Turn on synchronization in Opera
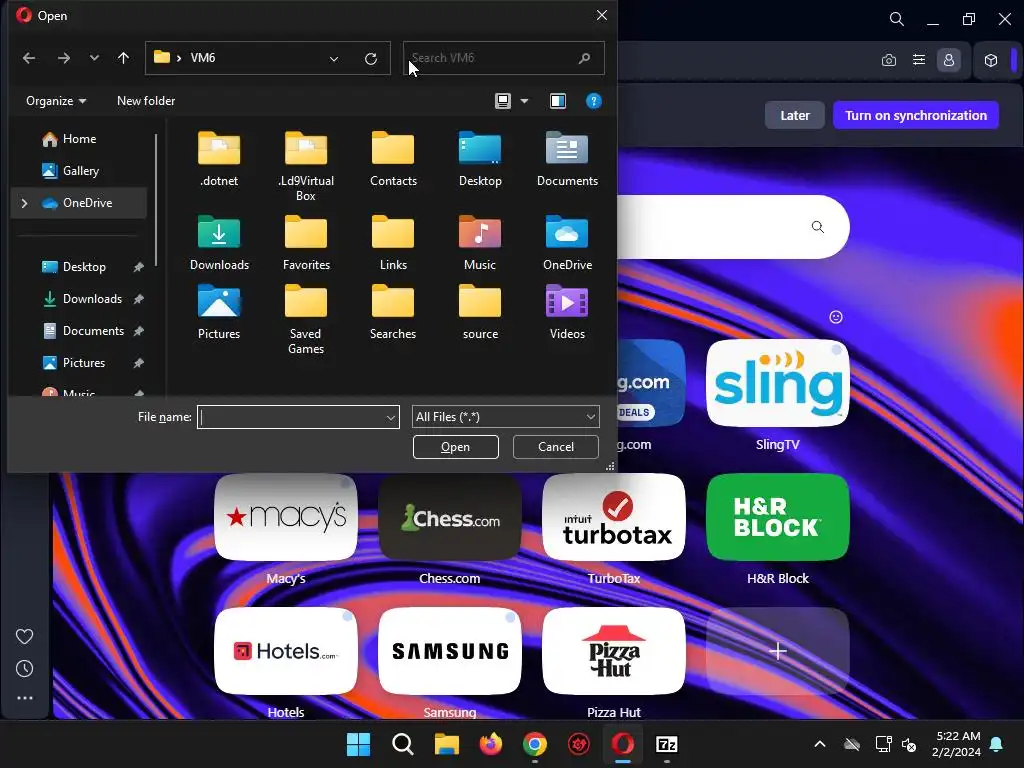1024x768 pixels. tap(916, 116)
